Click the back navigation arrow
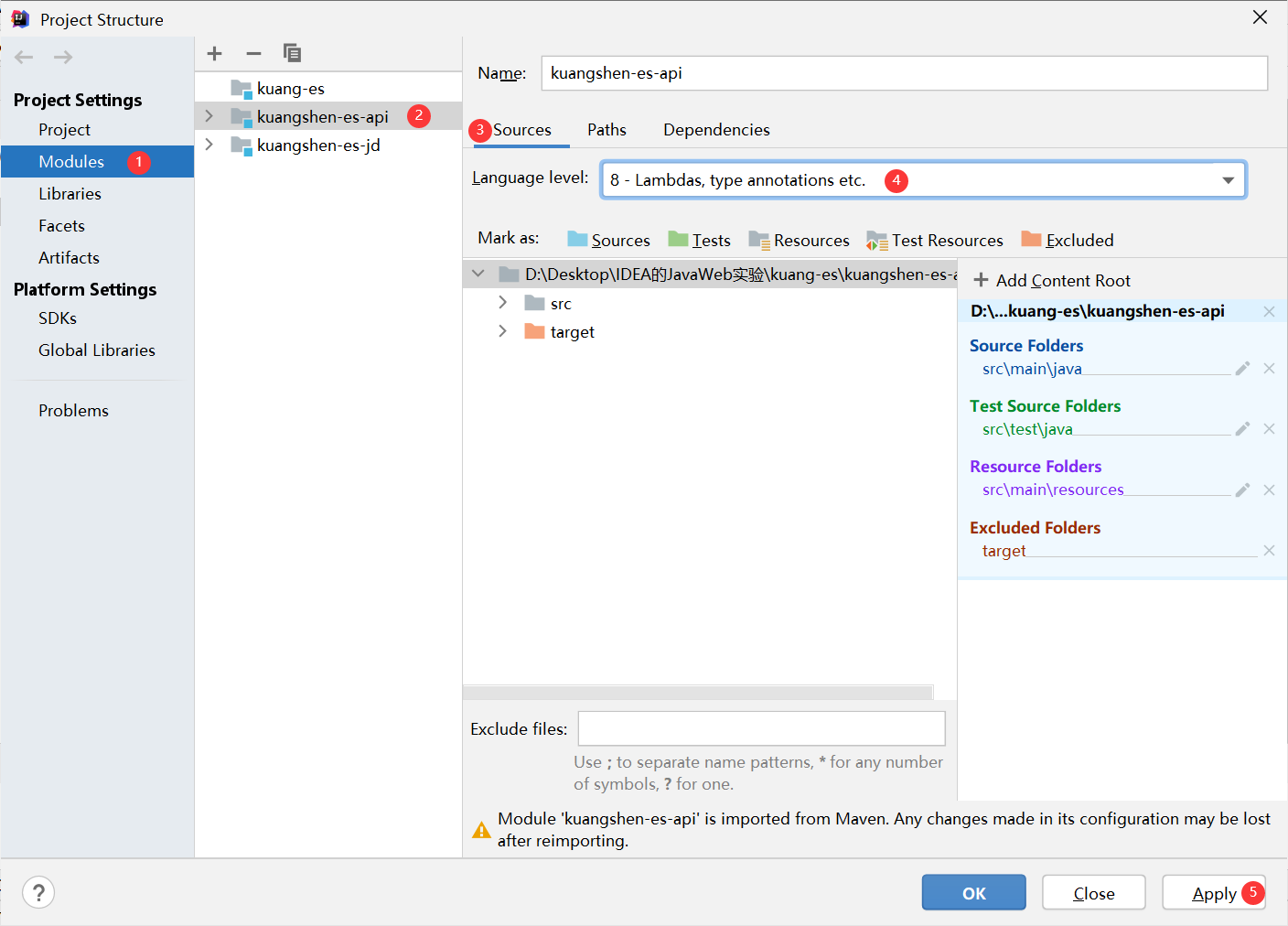Viewport: 1288px width, 926px height. 25,58
